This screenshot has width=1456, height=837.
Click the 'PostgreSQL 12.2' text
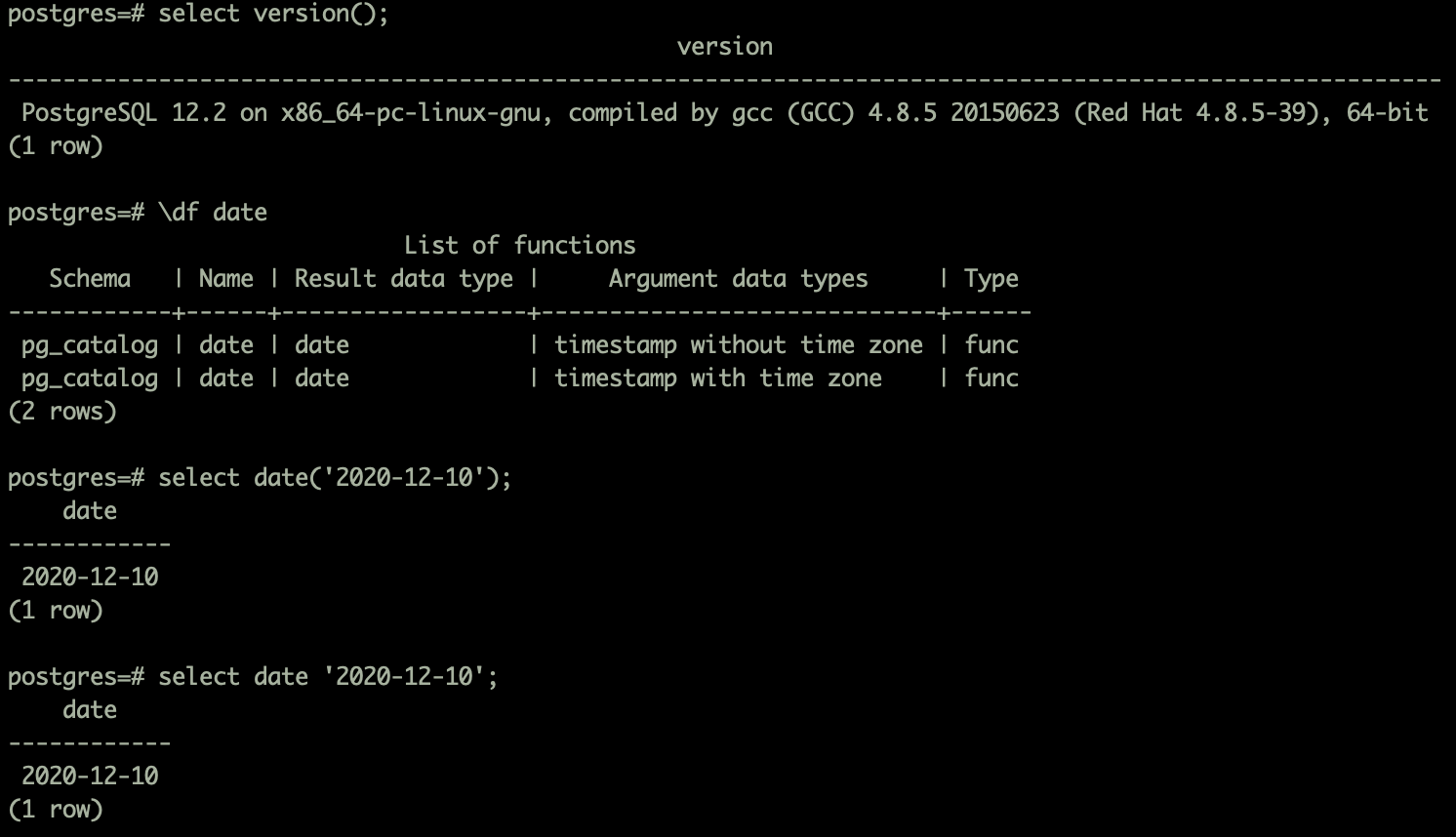(124, 113)
